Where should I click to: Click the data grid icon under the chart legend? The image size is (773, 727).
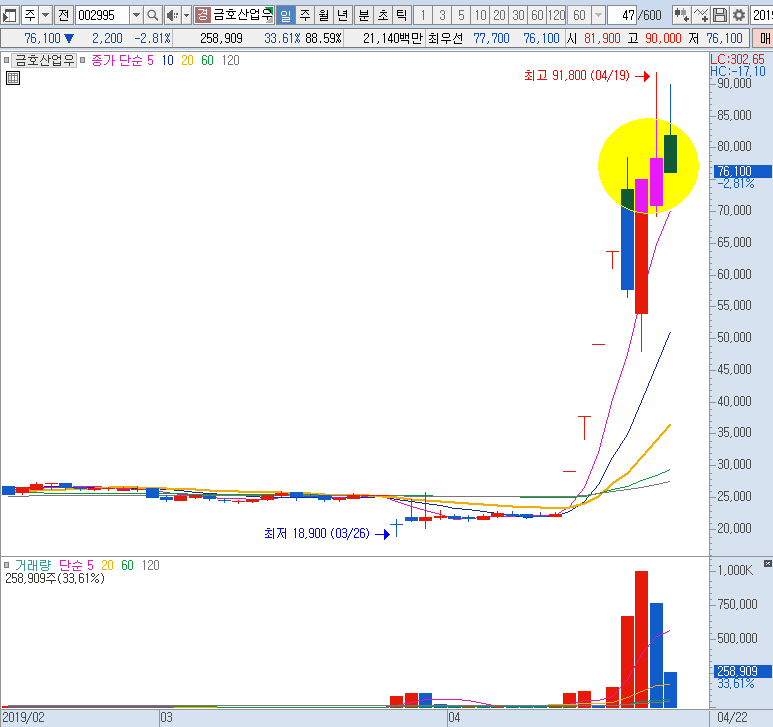13,78
